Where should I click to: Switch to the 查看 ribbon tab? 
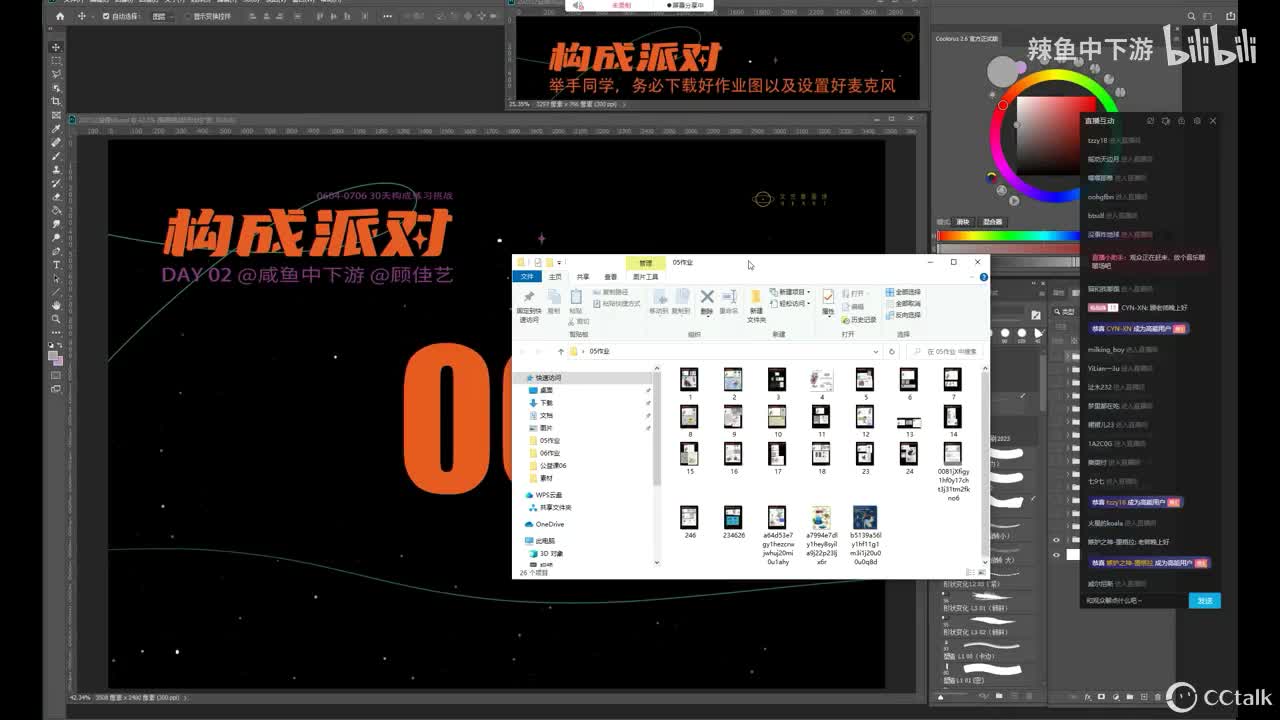pyautogui.click(x=610, y=277)
